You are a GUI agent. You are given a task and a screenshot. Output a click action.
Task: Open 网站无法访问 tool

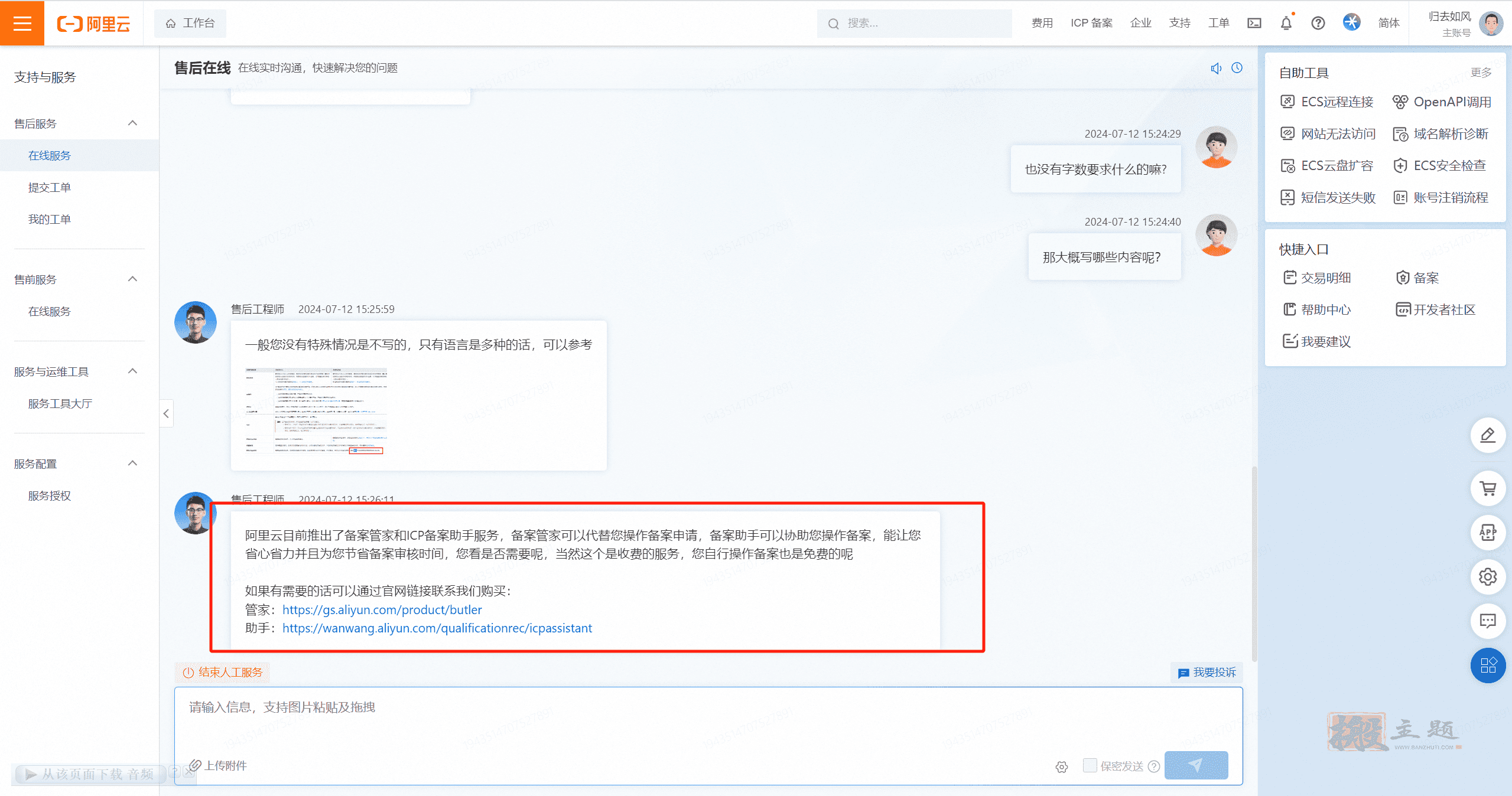click(1328, 133)
